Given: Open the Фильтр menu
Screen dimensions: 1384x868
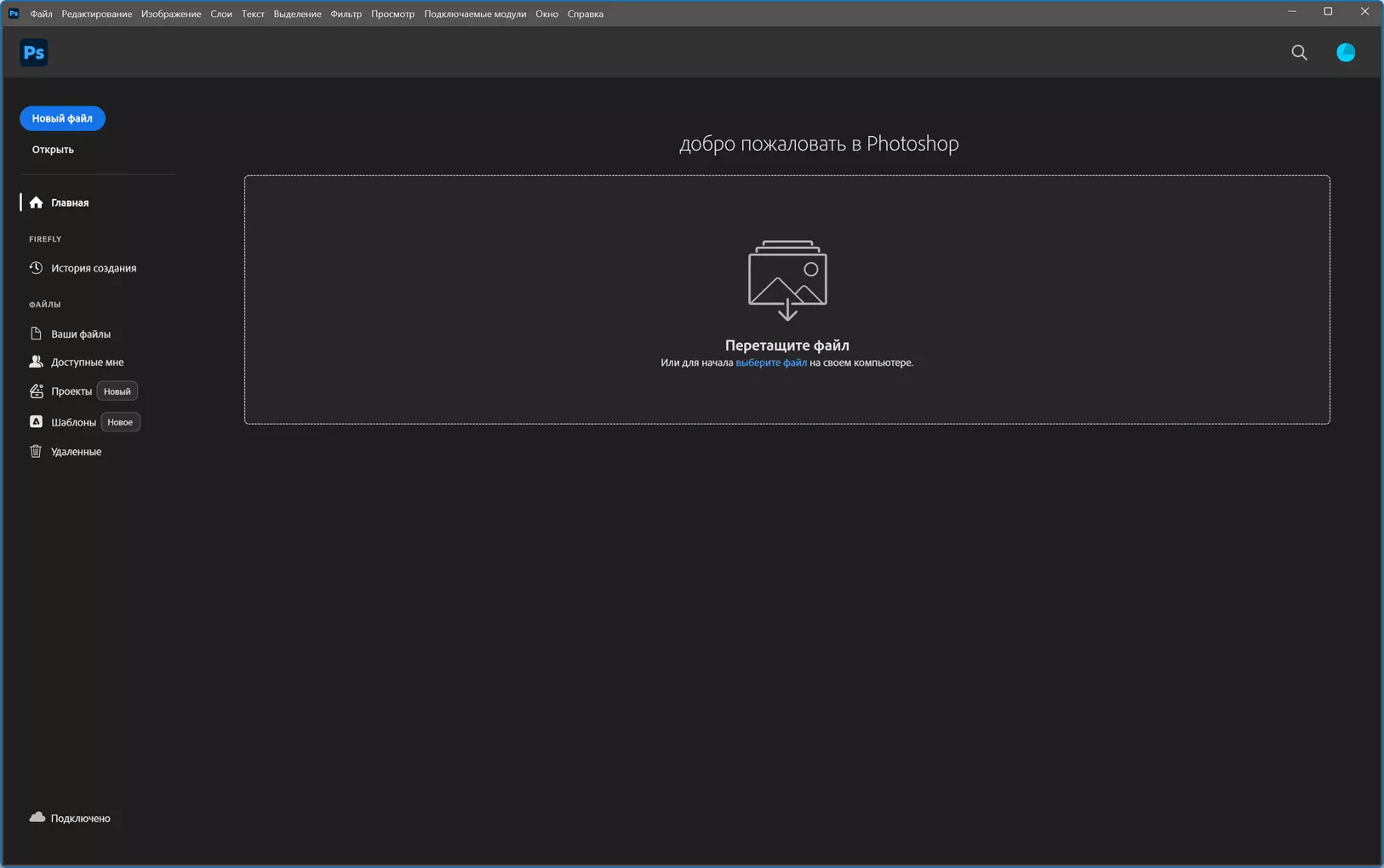Looking at the screenshot, I should pos(346,14).
